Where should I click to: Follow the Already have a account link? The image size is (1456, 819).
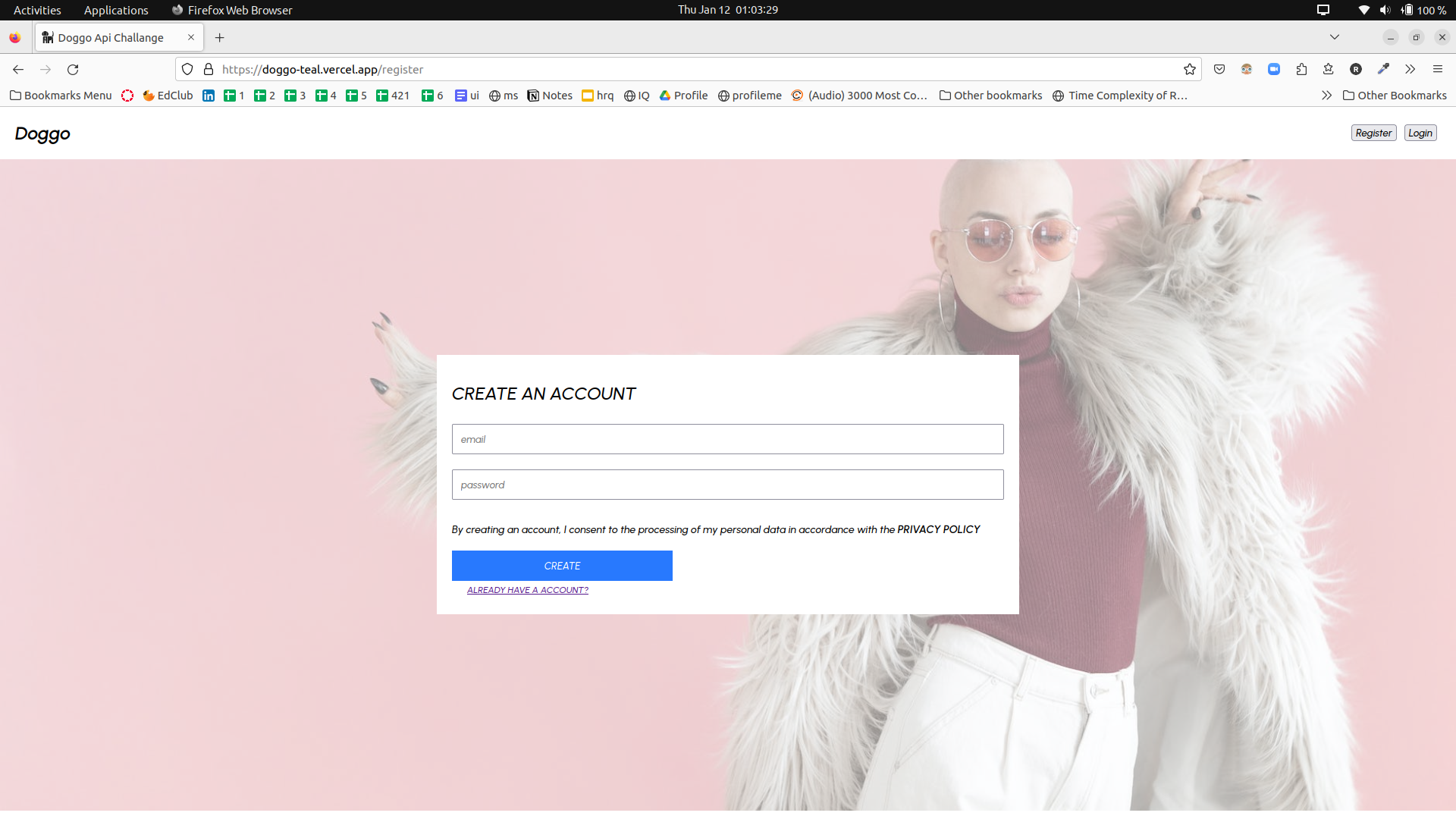527,590
